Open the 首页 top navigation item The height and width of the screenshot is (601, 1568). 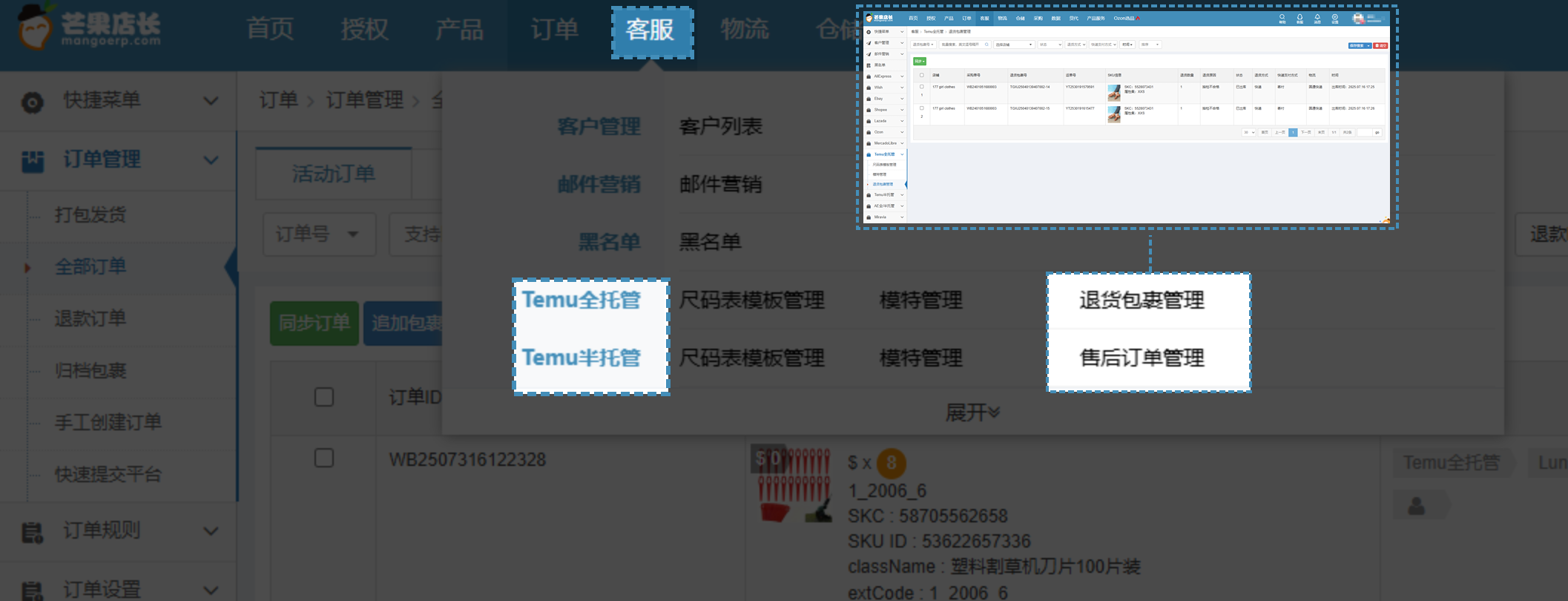pyautogui.click(x=270, y=29)
